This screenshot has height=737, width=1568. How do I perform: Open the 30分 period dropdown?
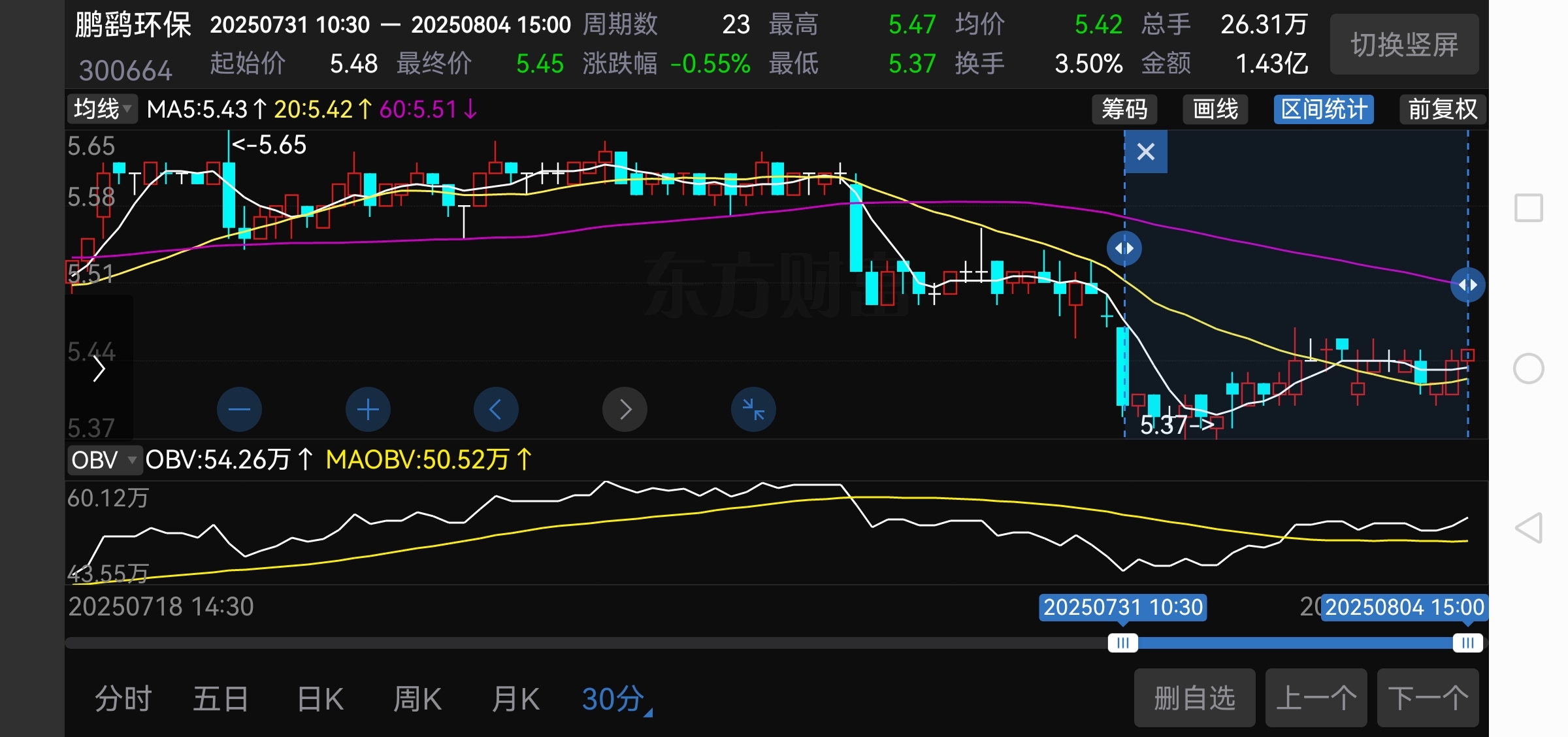(x=617, y=699)
